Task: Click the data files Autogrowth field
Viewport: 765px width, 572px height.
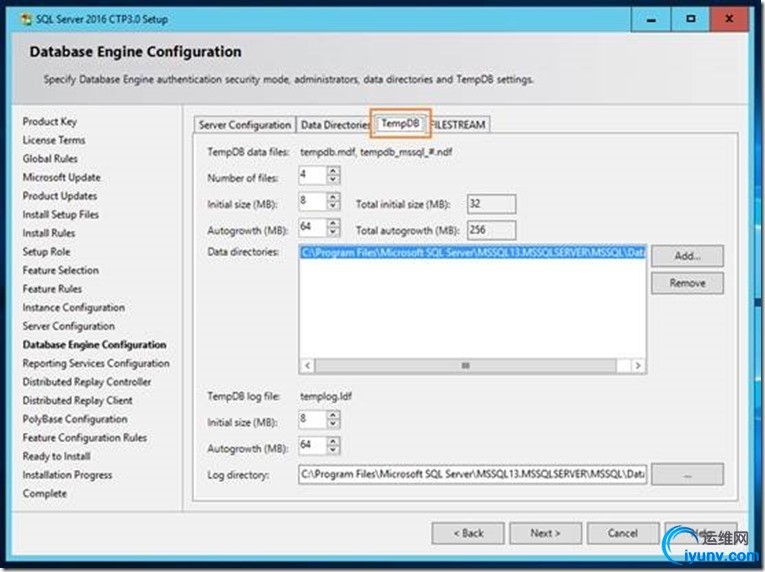Action: coord(313,227)
